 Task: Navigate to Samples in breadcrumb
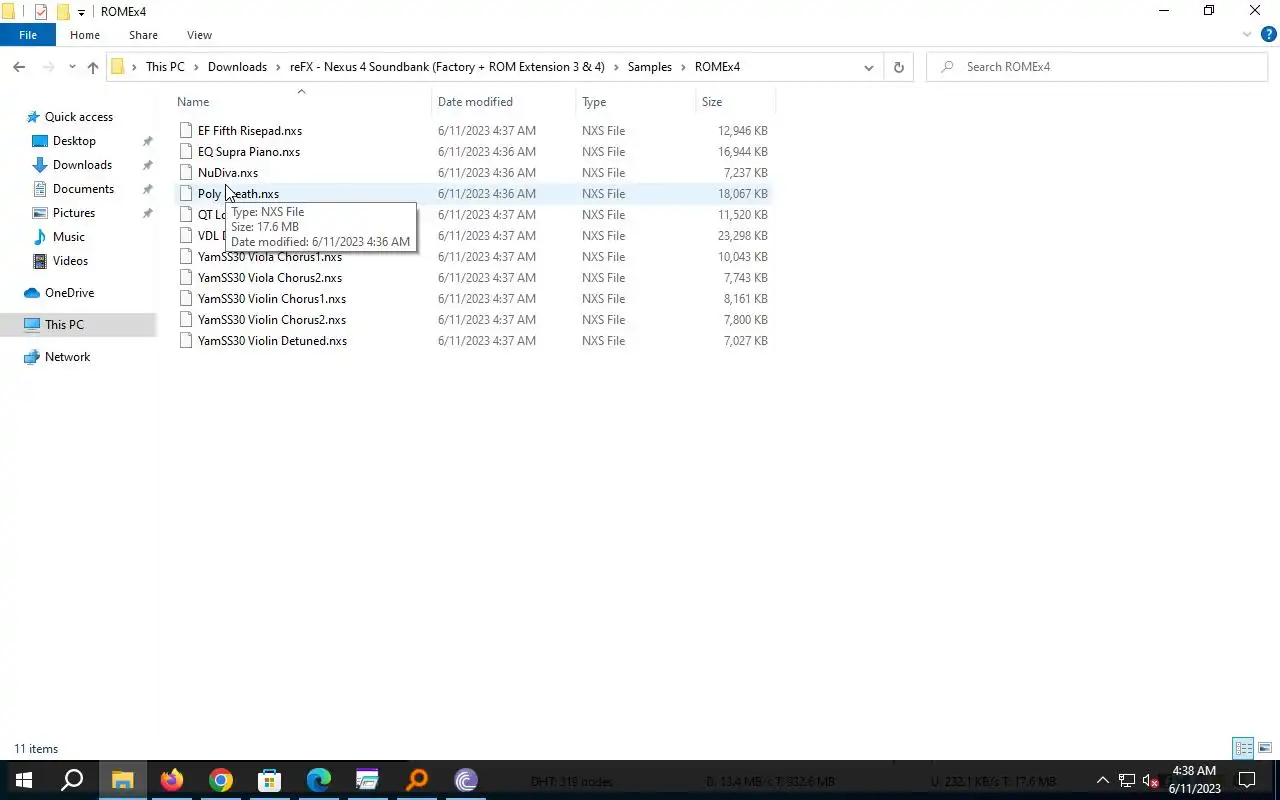click(650, 67)
